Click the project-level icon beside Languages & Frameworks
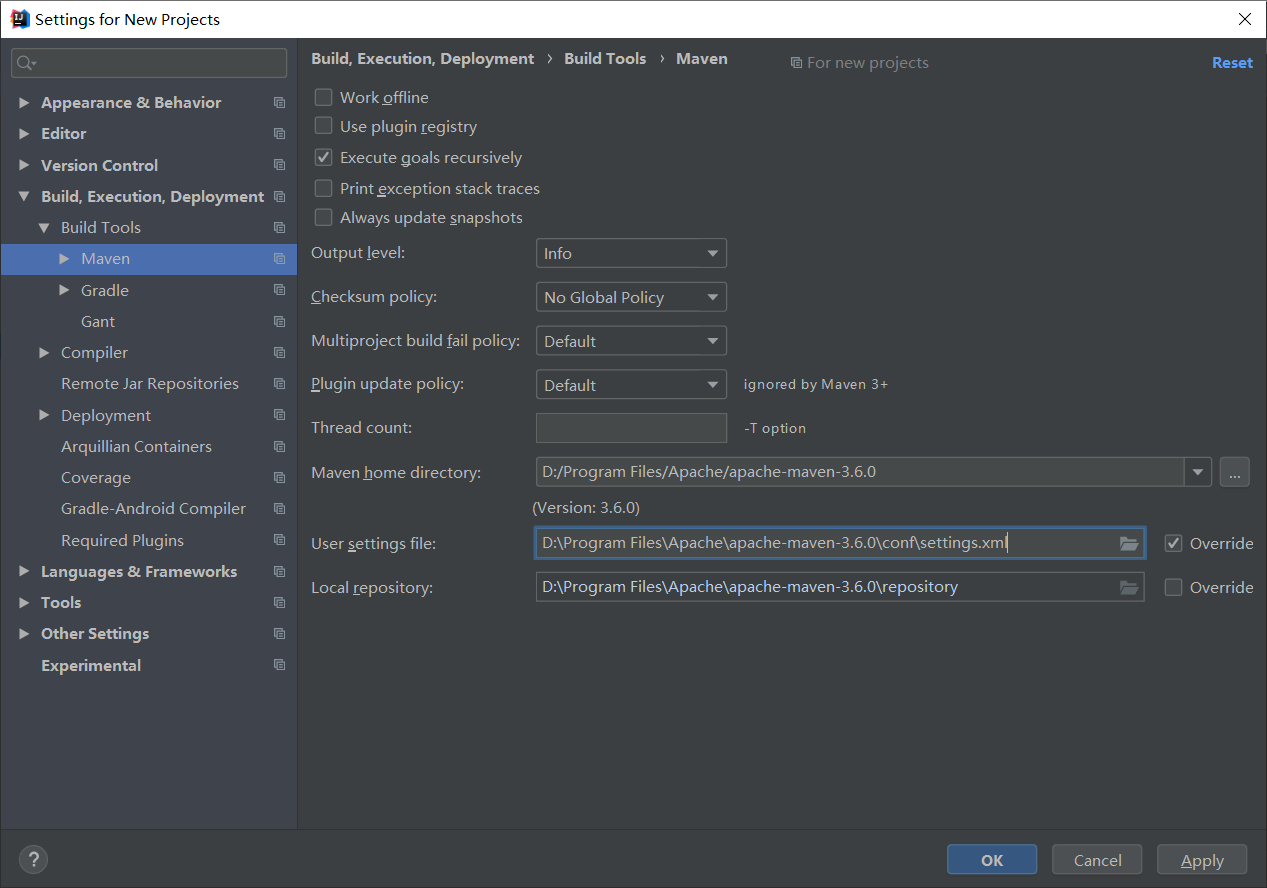1267x888 pixels. click(x=279, y=572)
